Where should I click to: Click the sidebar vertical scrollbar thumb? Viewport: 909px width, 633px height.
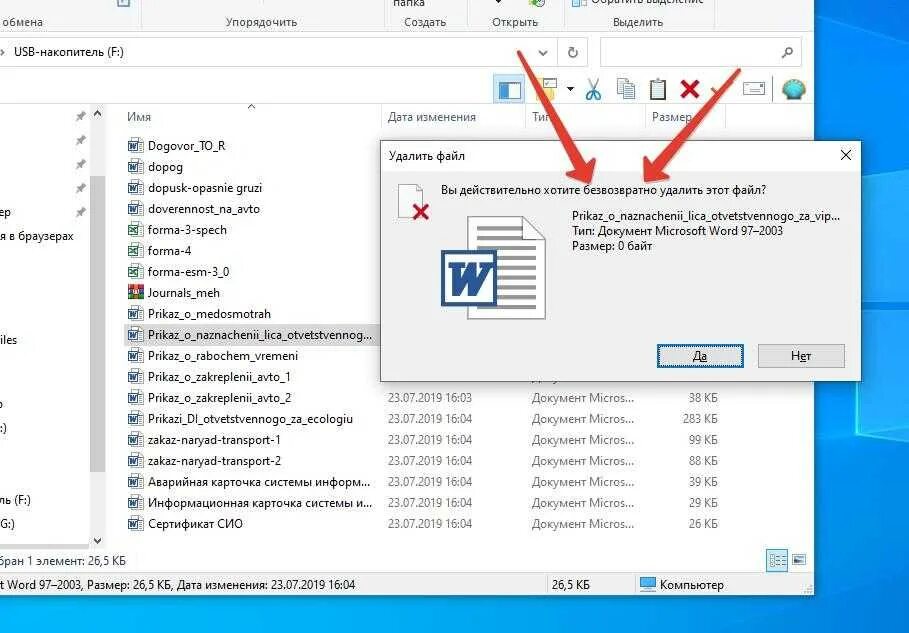tap(97, 323)
